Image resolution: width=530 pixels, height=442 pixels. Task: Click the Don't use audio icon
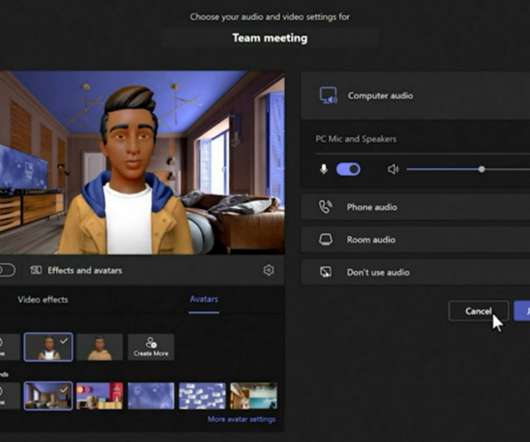326,272
